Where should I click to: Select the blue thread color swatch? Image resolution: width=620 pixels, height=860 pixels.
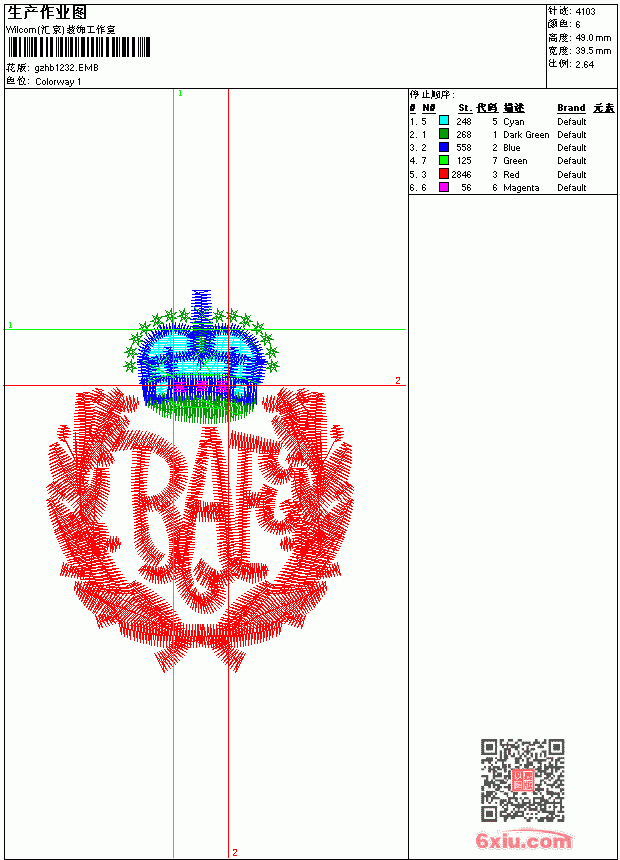pyautogui.click(x=444, y=147)
